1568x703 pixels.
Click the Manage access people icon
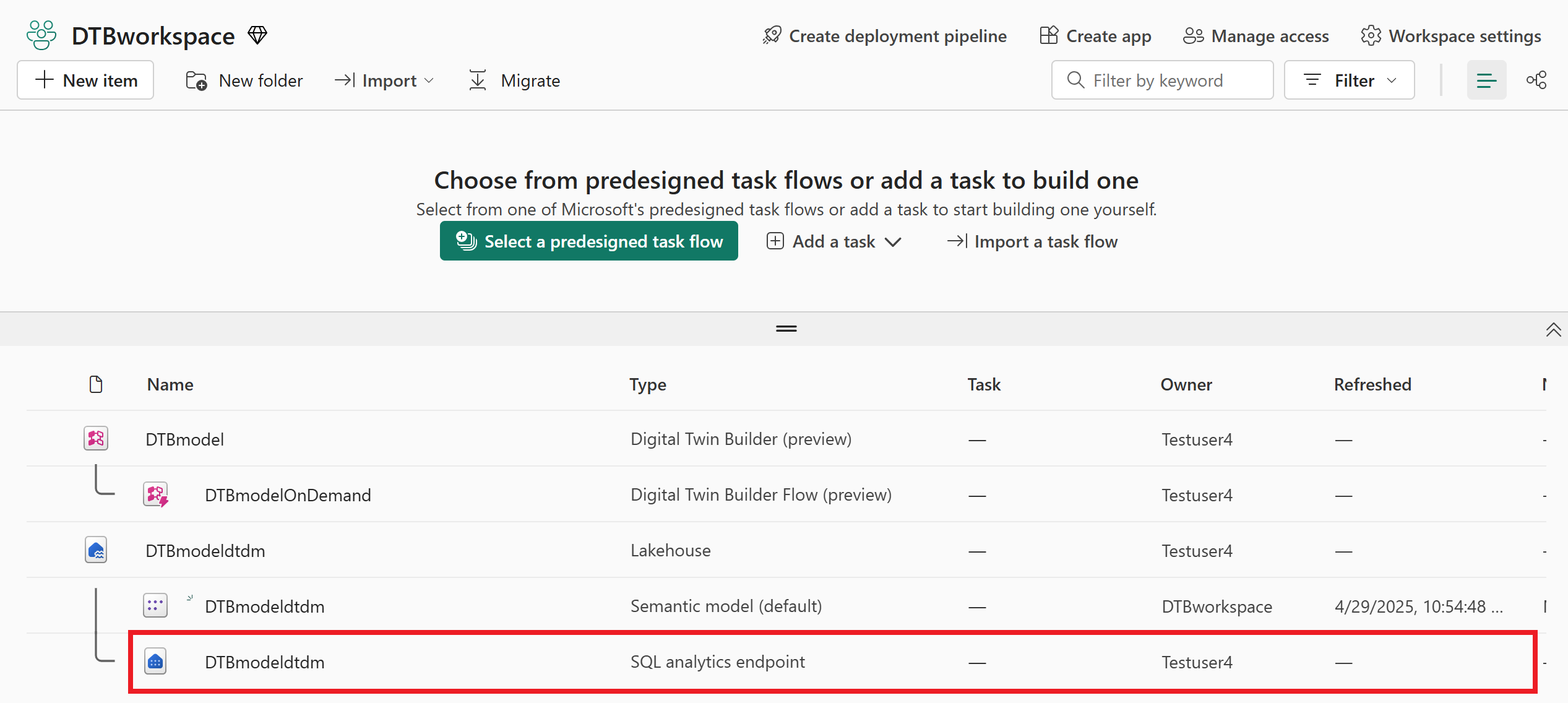click(x=1193, y=36)
